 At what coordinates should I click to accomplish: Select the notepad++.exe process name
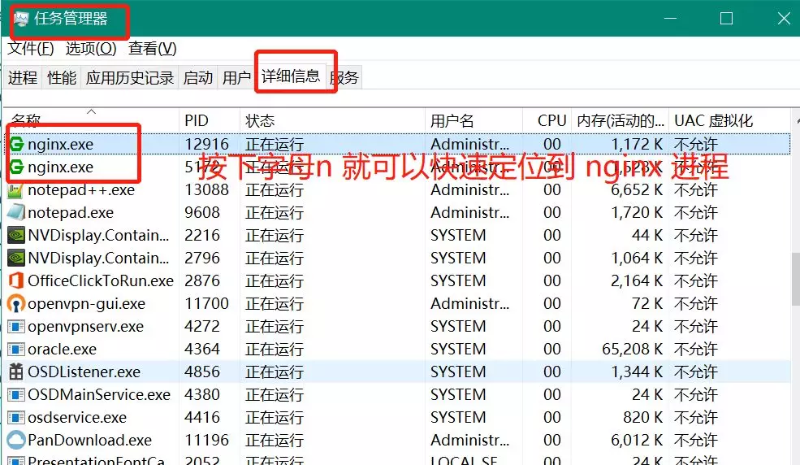pyautogui.click(x=81, y=190)
